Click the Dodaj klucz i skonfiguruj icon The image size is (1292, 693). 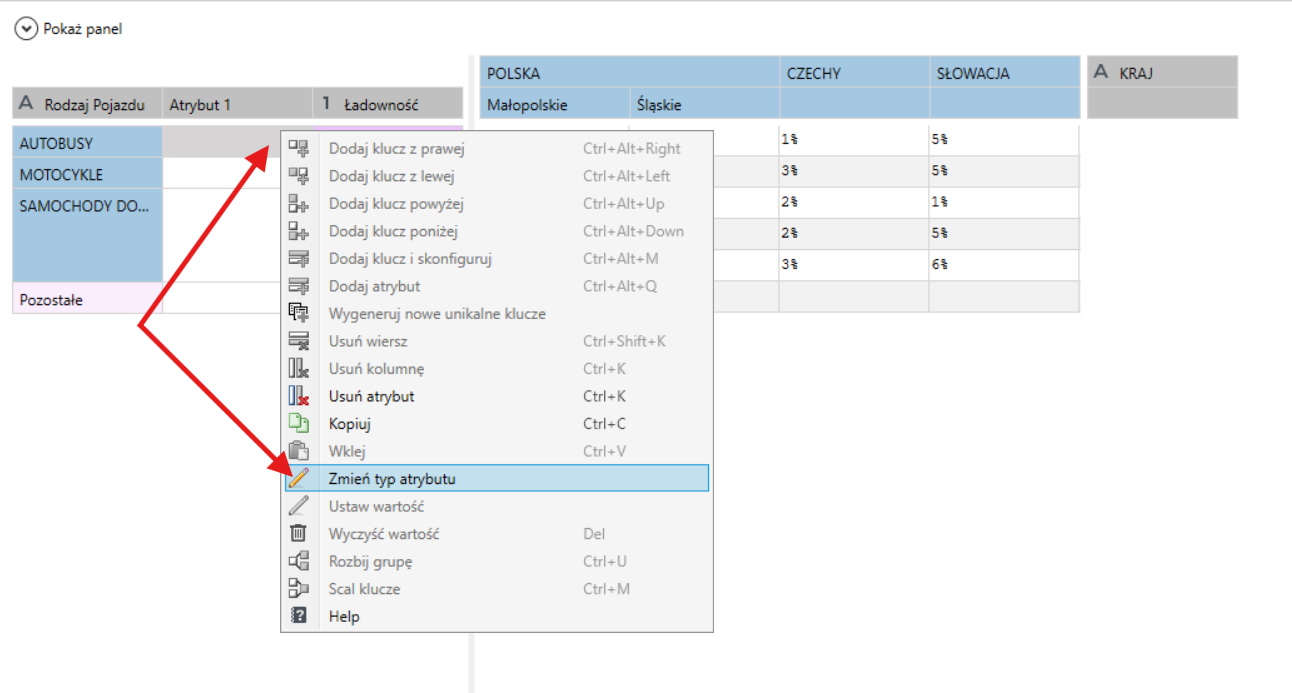[298, 259]
